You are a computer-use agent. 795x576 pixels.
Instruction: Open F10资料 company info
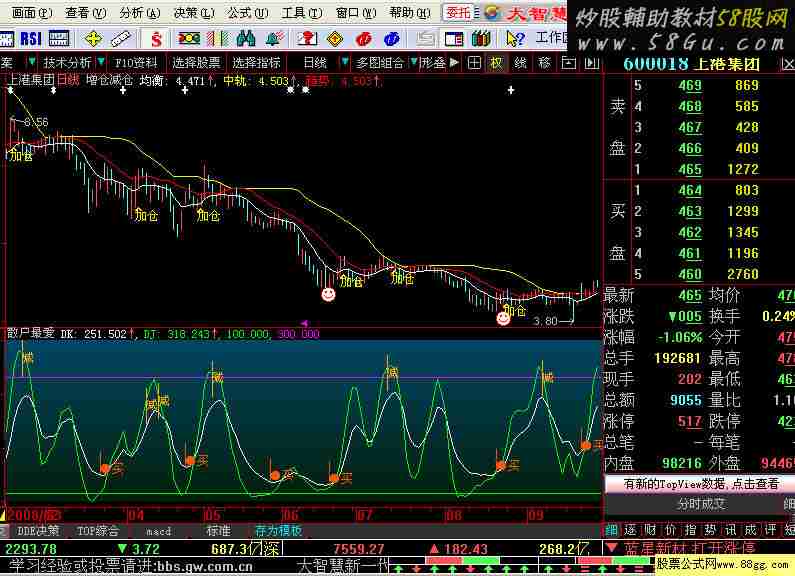[x=136, y=63]
